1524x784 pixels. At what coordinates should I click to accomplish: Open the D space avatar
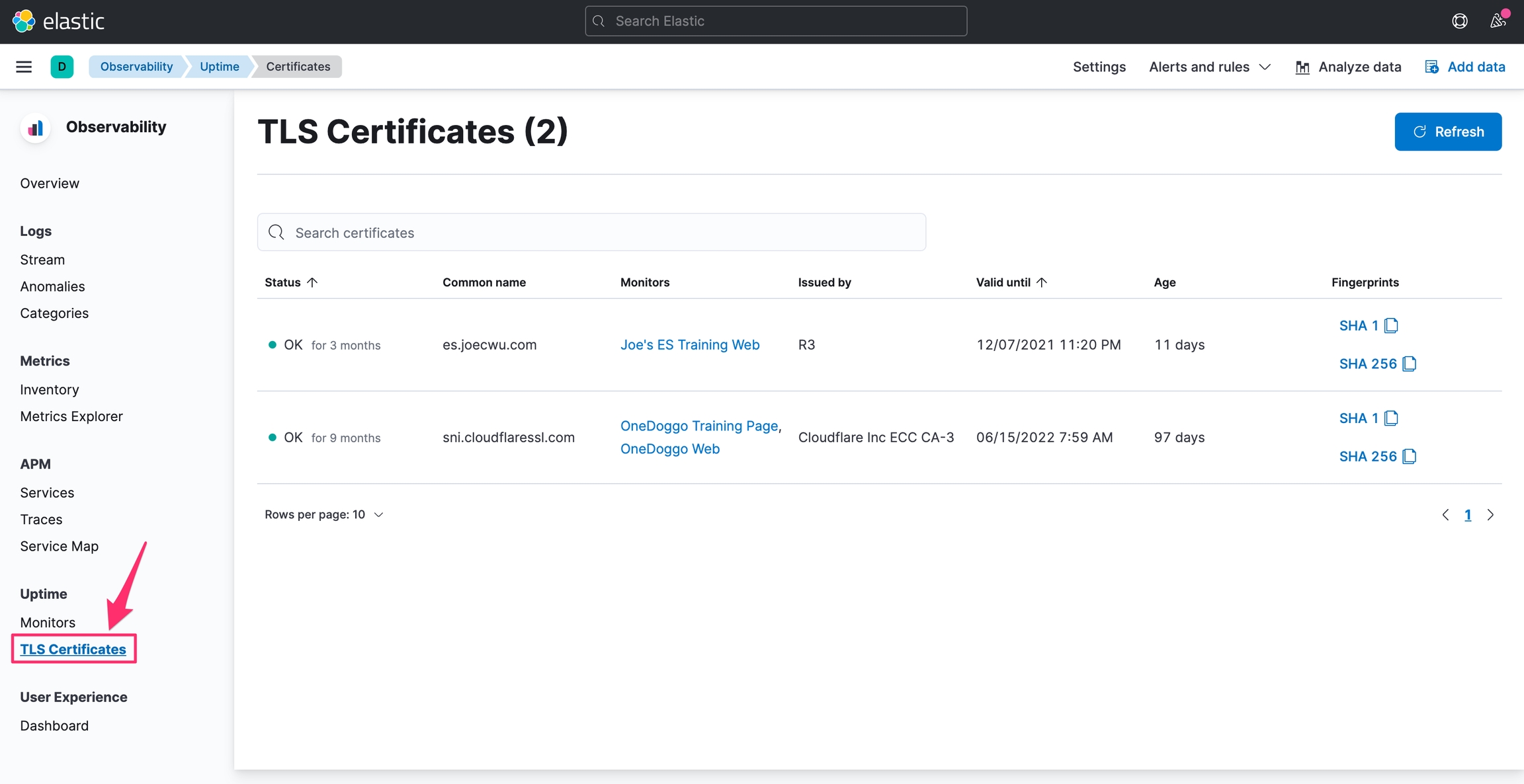click(x=62, y=67)
